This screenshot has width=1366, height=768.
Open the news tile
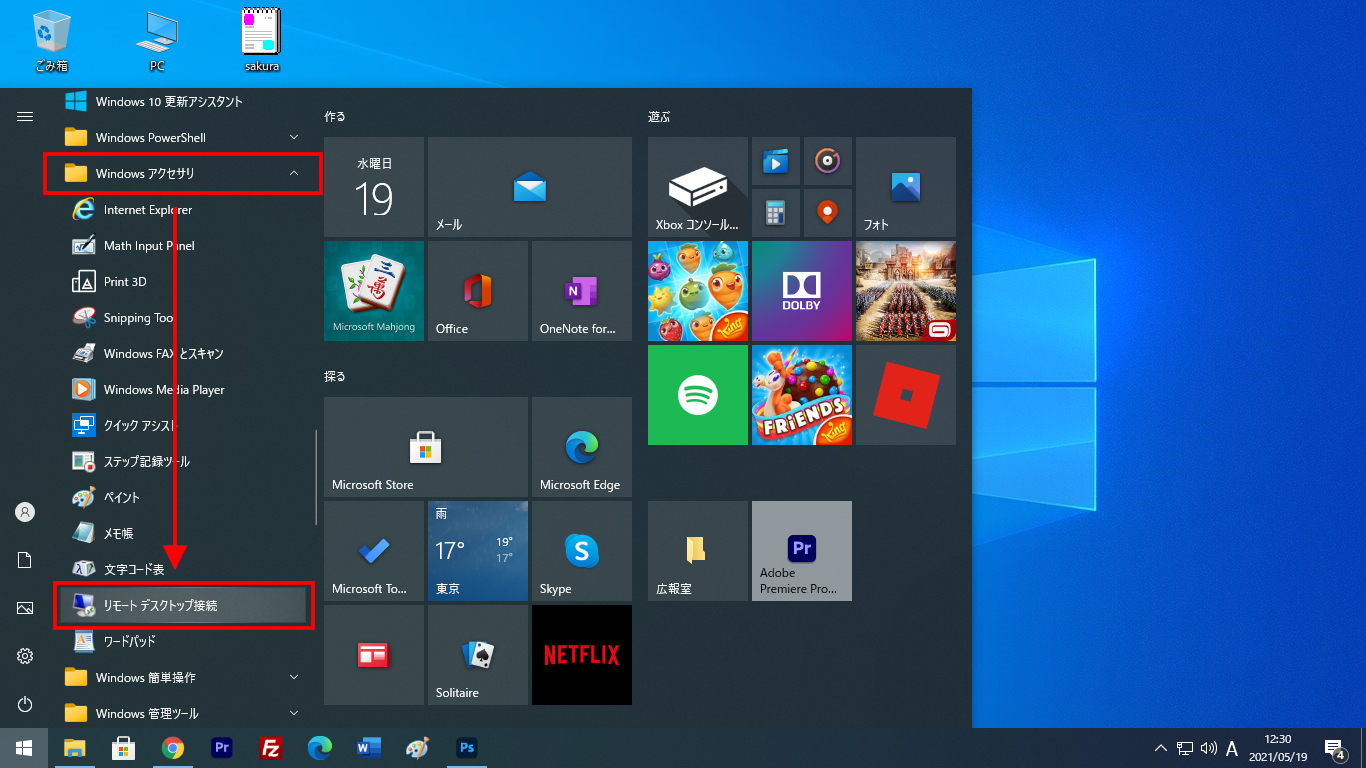[374, 655]
